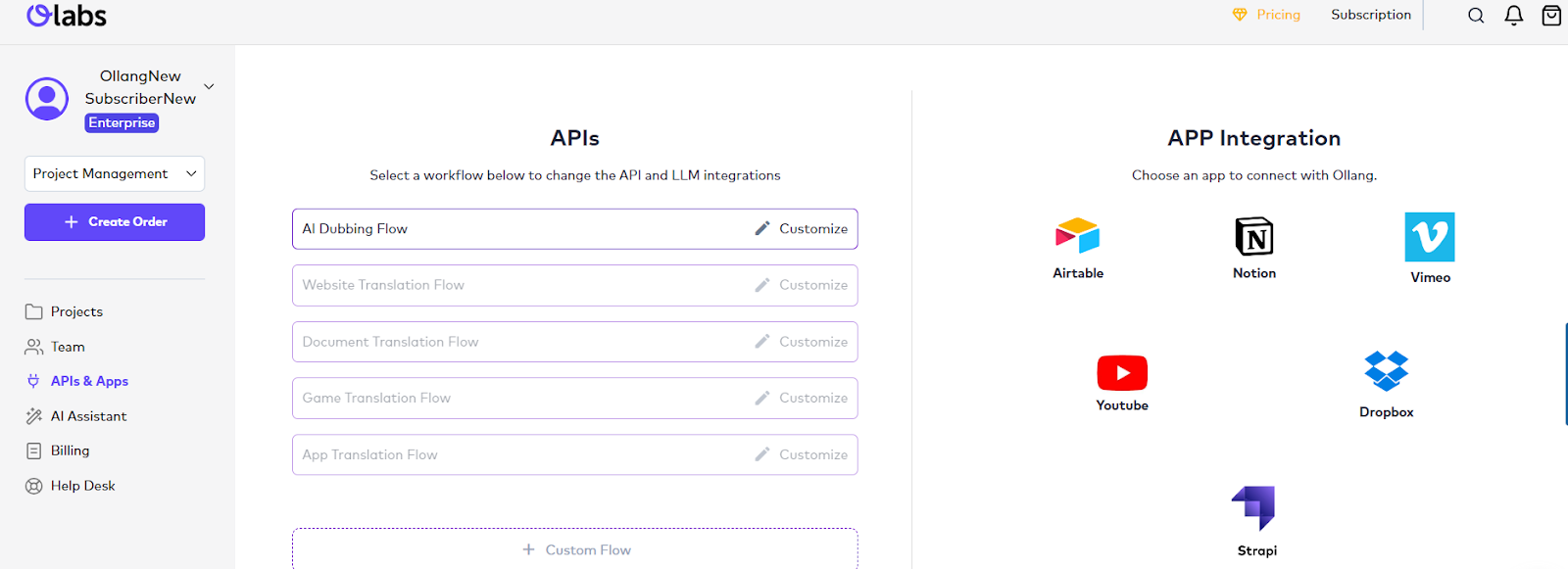Choose the Youtube app integration
Screen dimensions: 1568x569
pos(1122,373)
